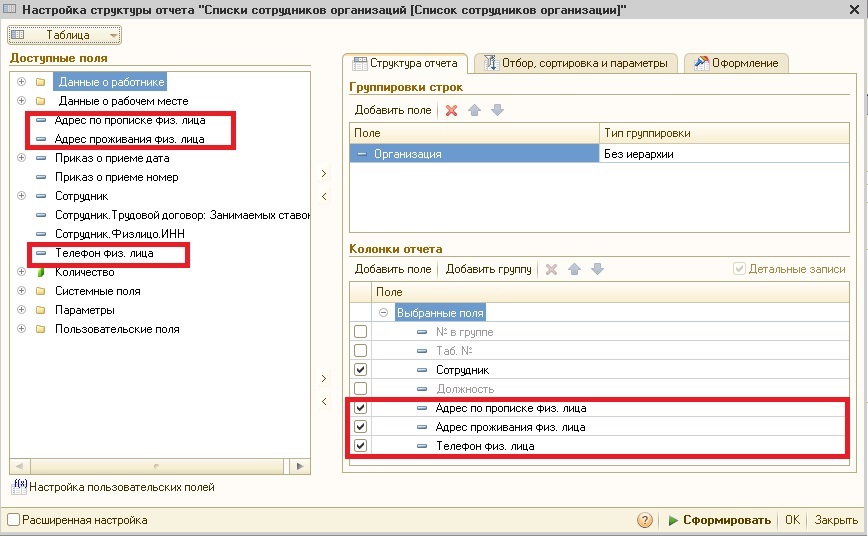Expand the Данные о рабочем месте node
This screenshot has height=536, width=868.
click(21, 100)
